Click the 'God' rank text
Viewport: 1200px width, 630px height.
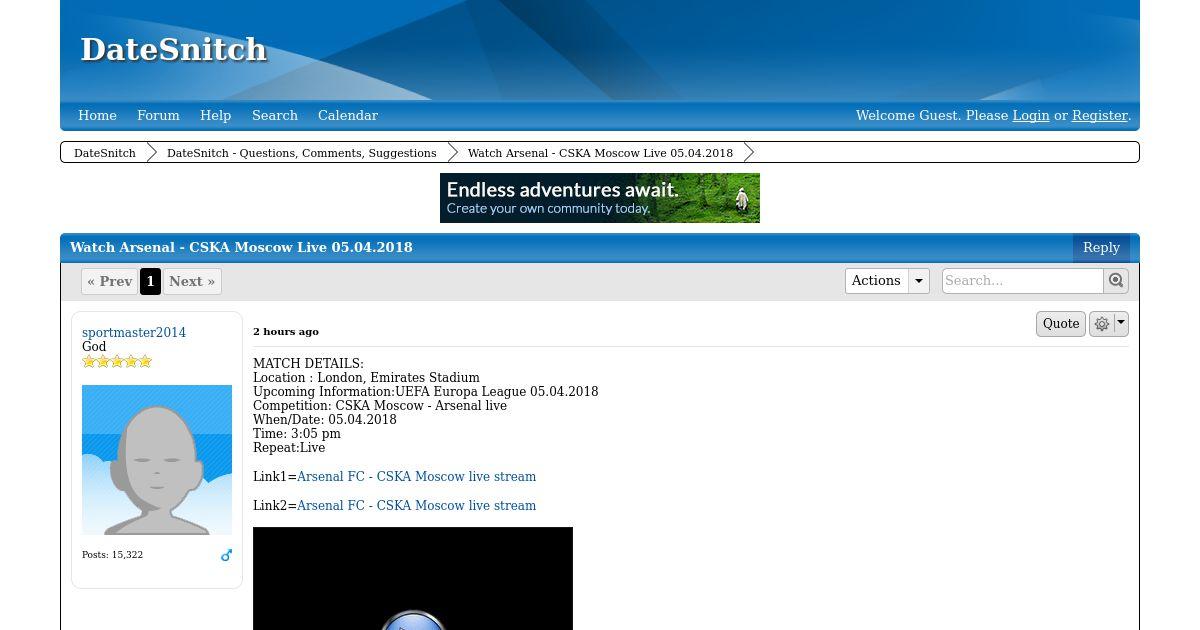pos(94,347)
